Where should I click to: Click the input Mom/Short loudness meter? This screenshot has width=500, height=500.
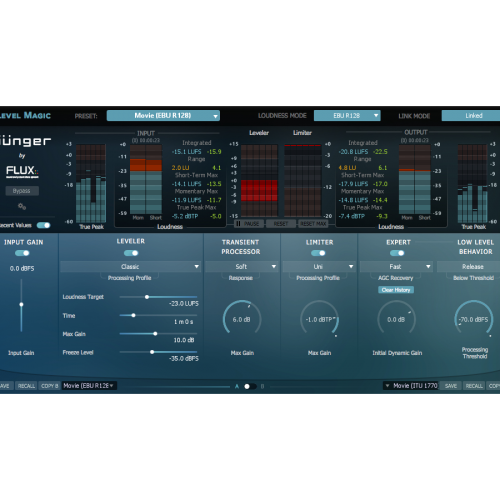coord(146,179)
